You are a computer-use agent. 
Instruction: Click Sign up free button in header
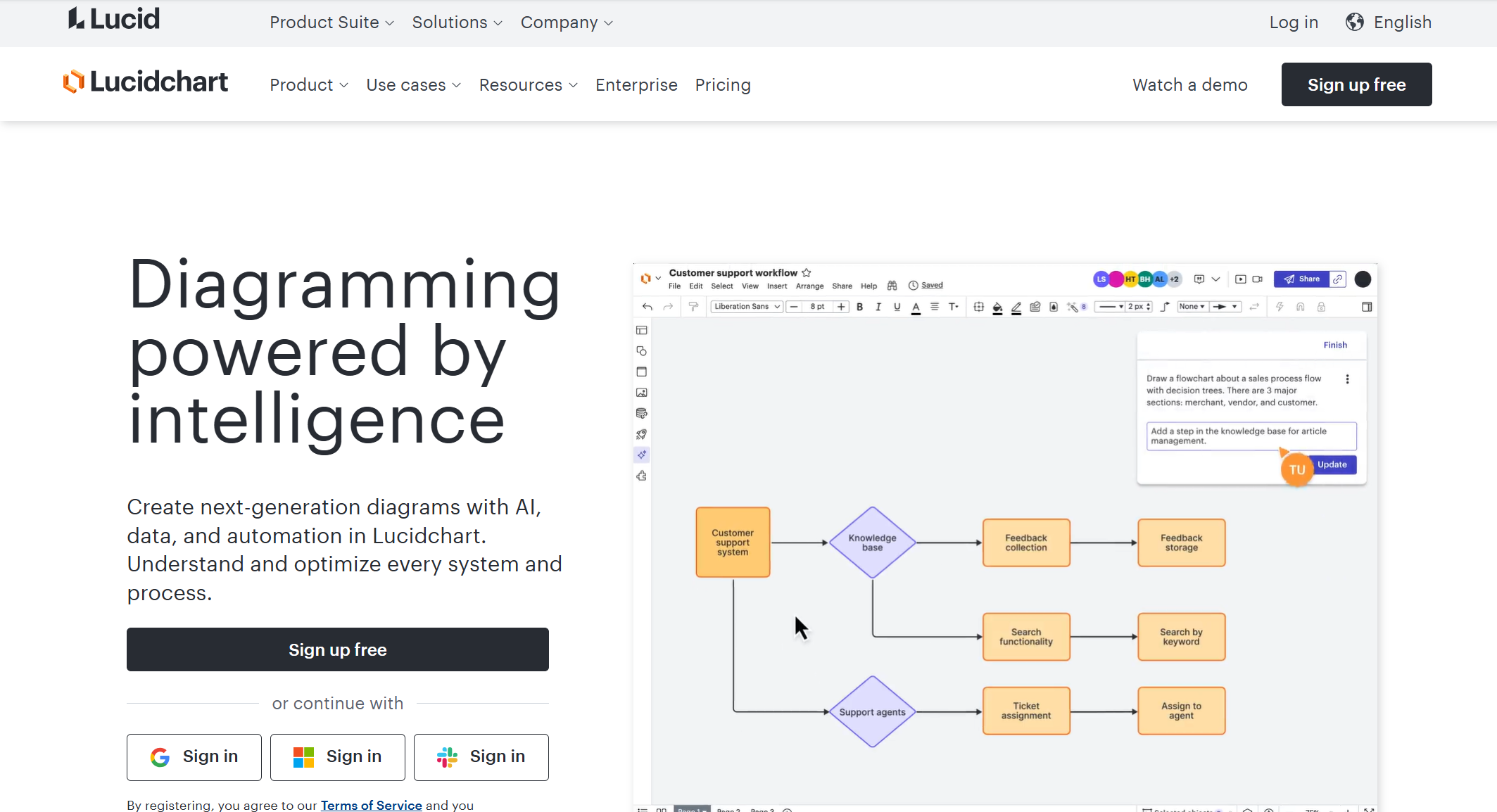pos(1356,84)
